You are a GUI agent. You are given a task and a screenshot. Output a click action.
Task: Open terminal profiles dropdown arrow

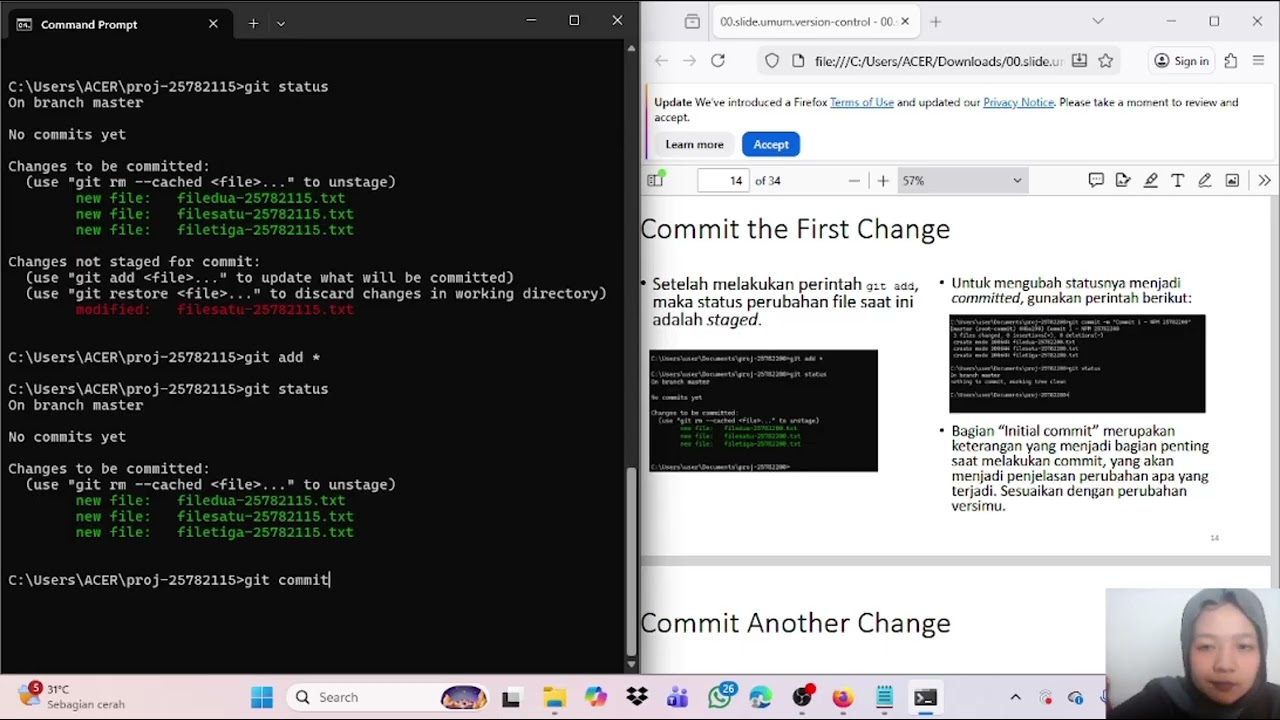point(281,23)
